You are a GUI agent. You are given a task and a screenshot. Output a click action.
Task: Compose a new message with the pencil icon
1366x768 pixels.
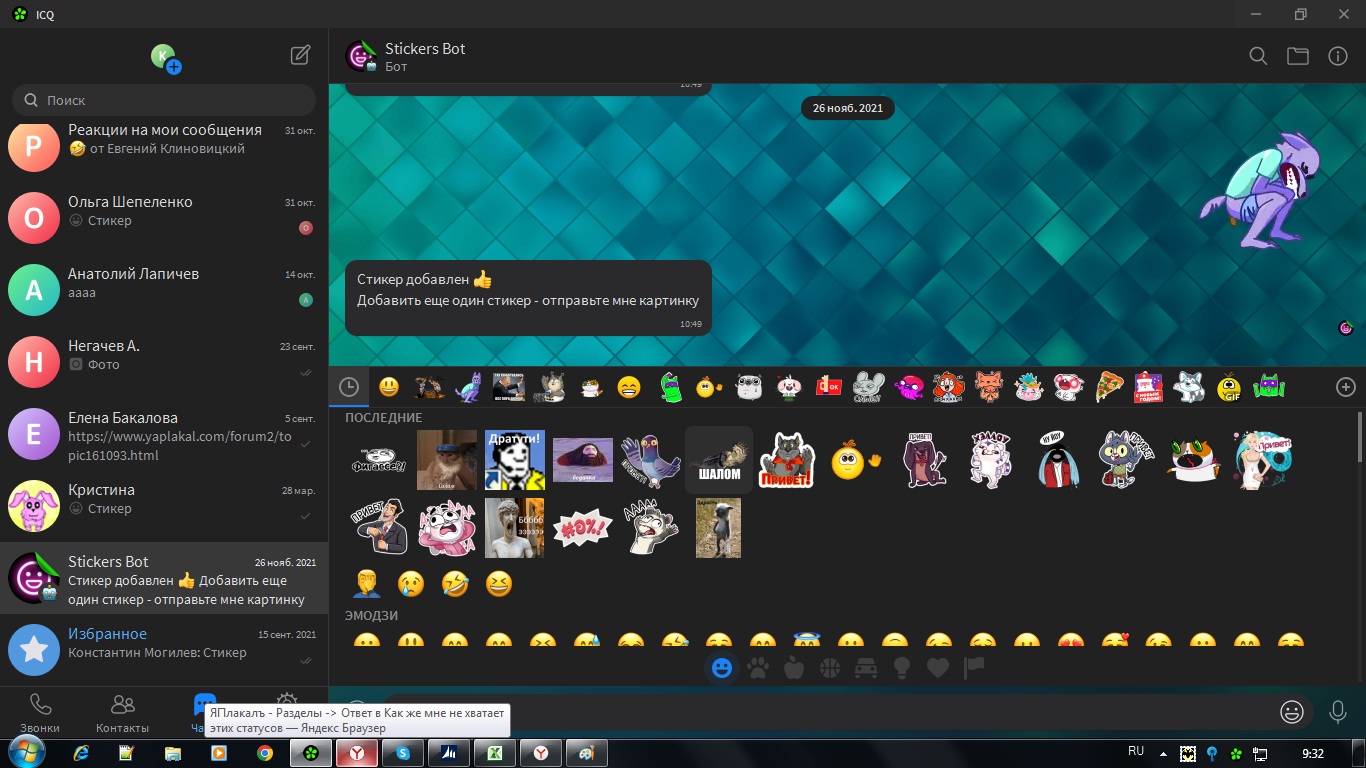pos(300,55)
